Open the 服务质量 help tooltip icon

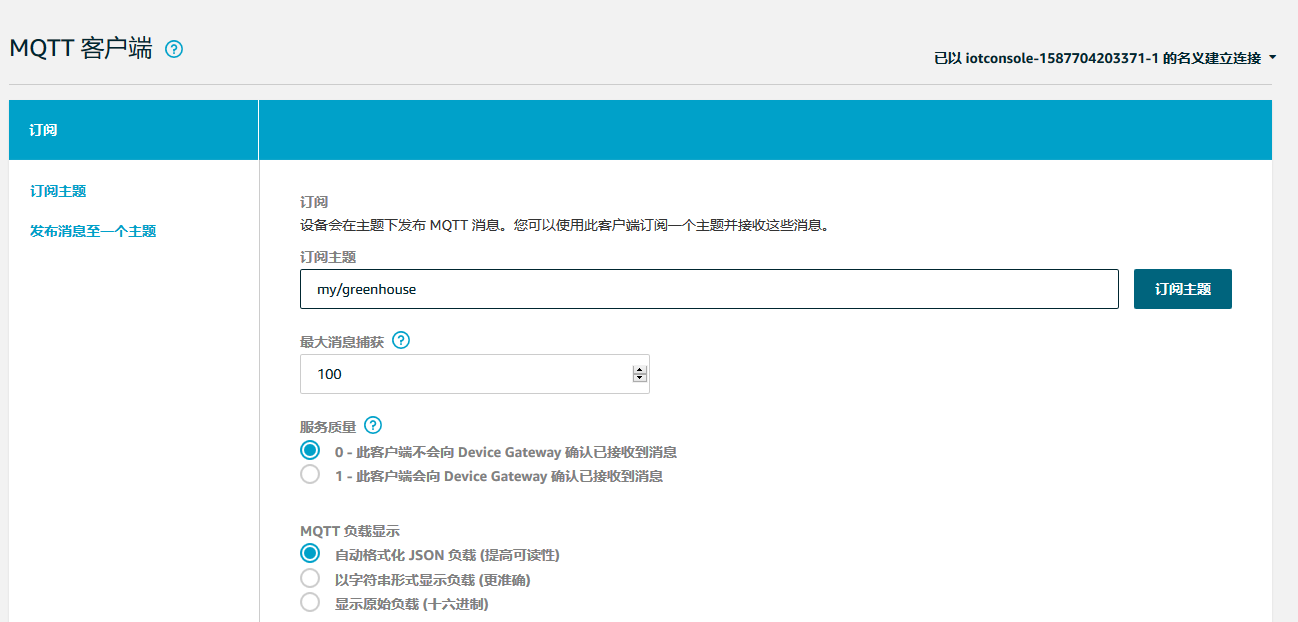372,425
